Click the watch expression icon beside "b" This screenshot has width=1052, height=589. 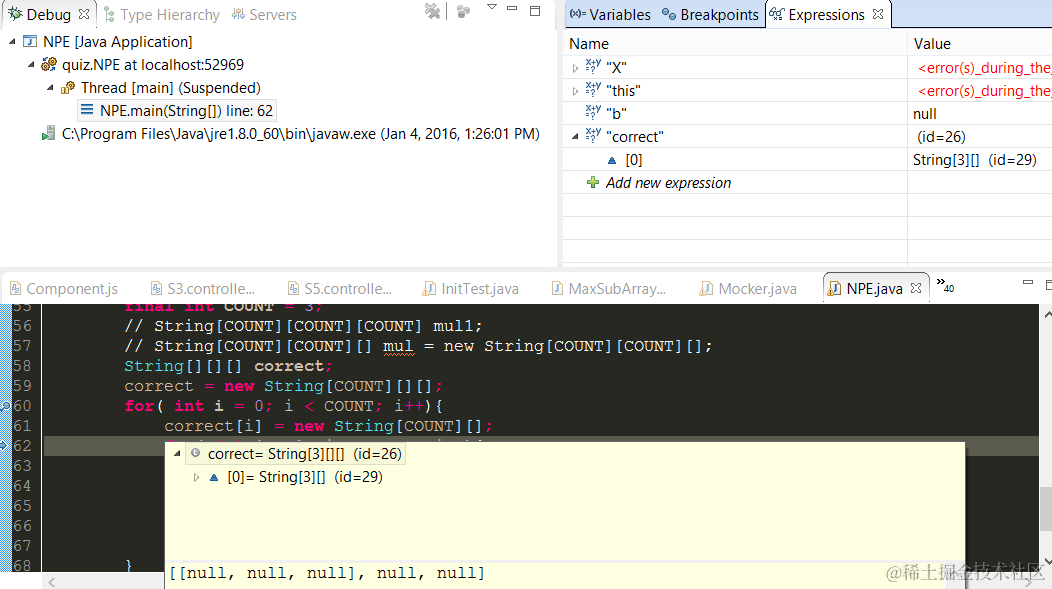(593, 111)
